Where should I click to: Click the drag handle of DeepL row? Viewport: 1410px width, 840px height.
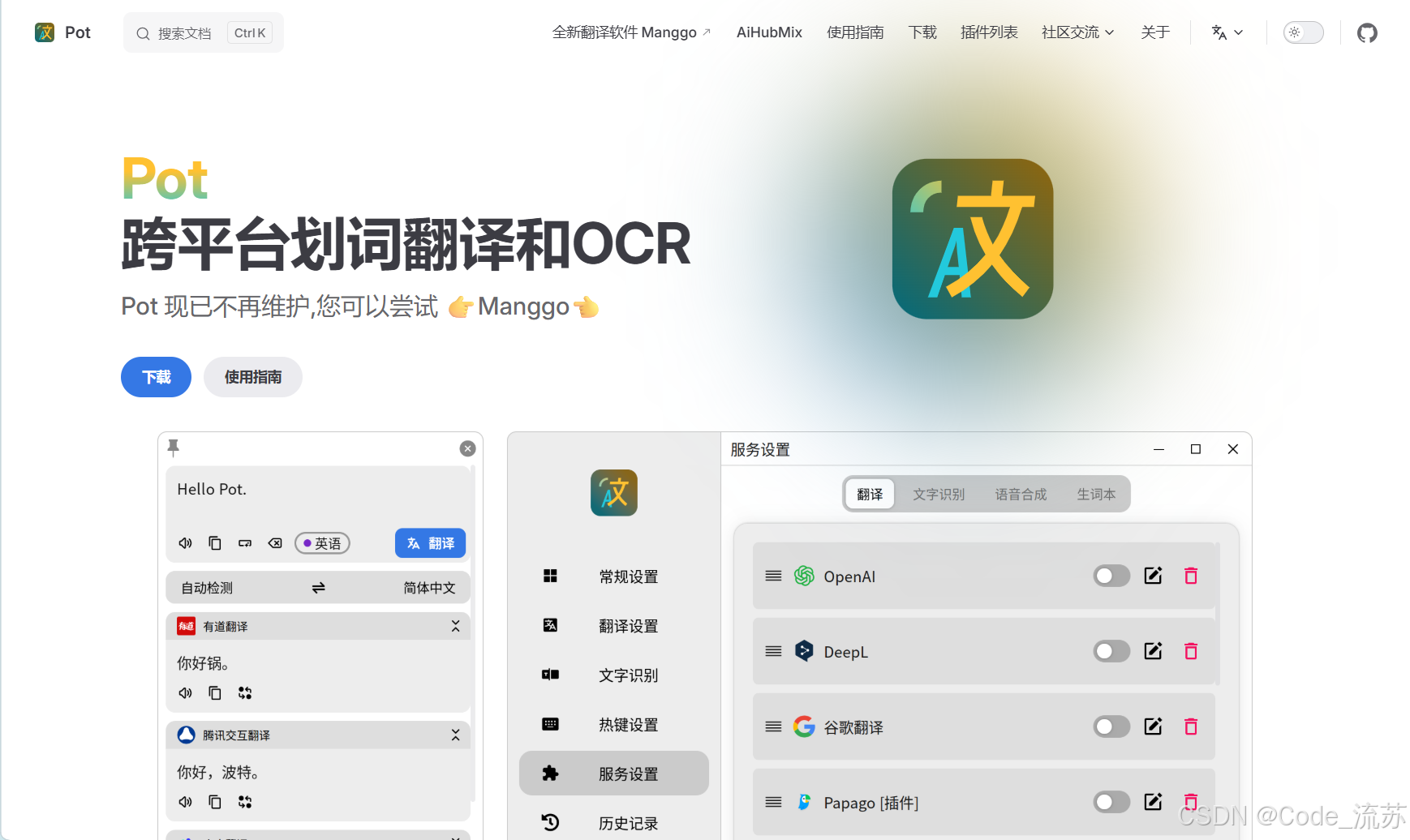(773, 651)
